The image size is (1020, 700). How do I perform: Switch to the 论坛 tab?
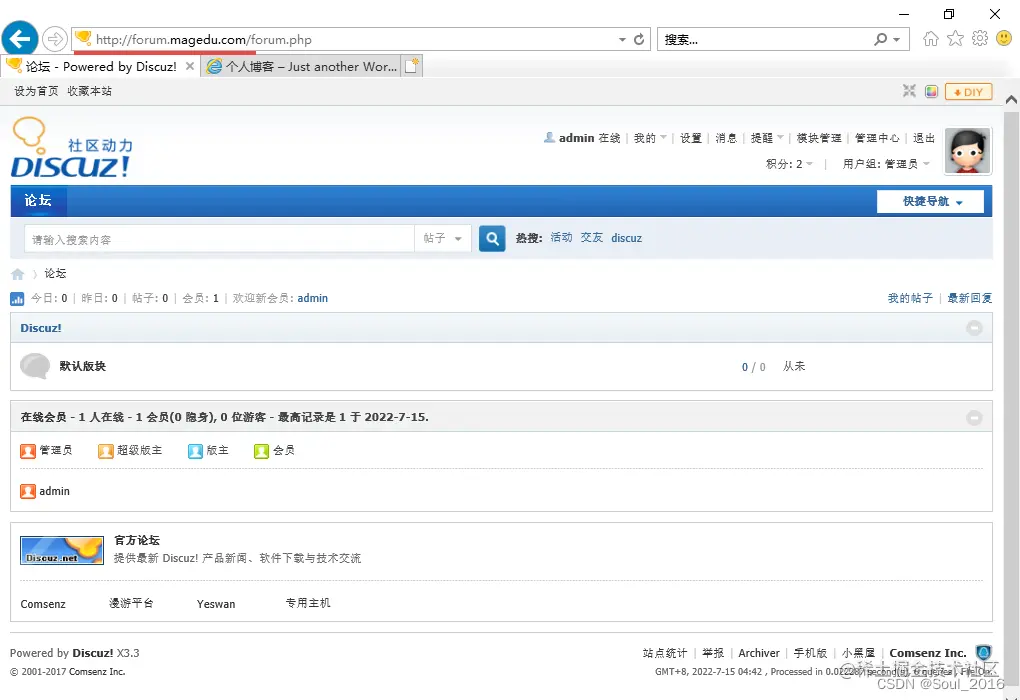(x=38, y=201)
